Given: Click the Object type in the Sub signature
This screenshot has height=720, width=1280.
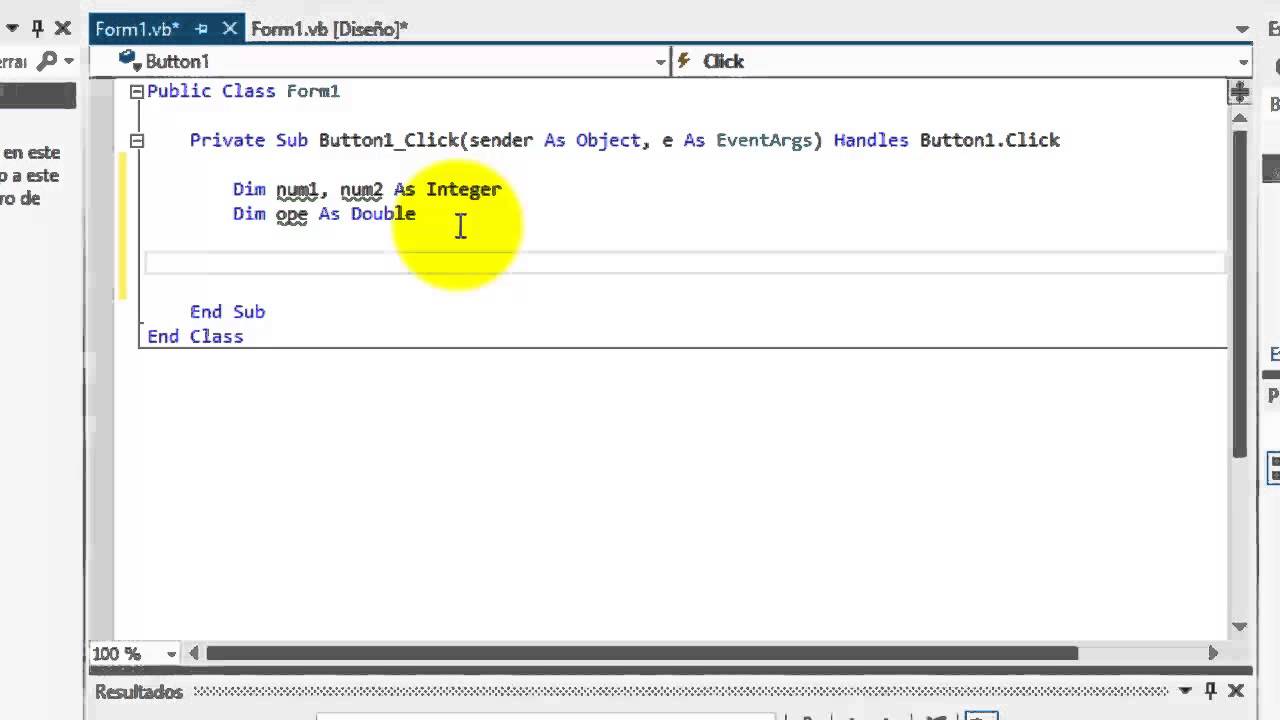Looking at the screenshot, I should [x=608, y=141].
